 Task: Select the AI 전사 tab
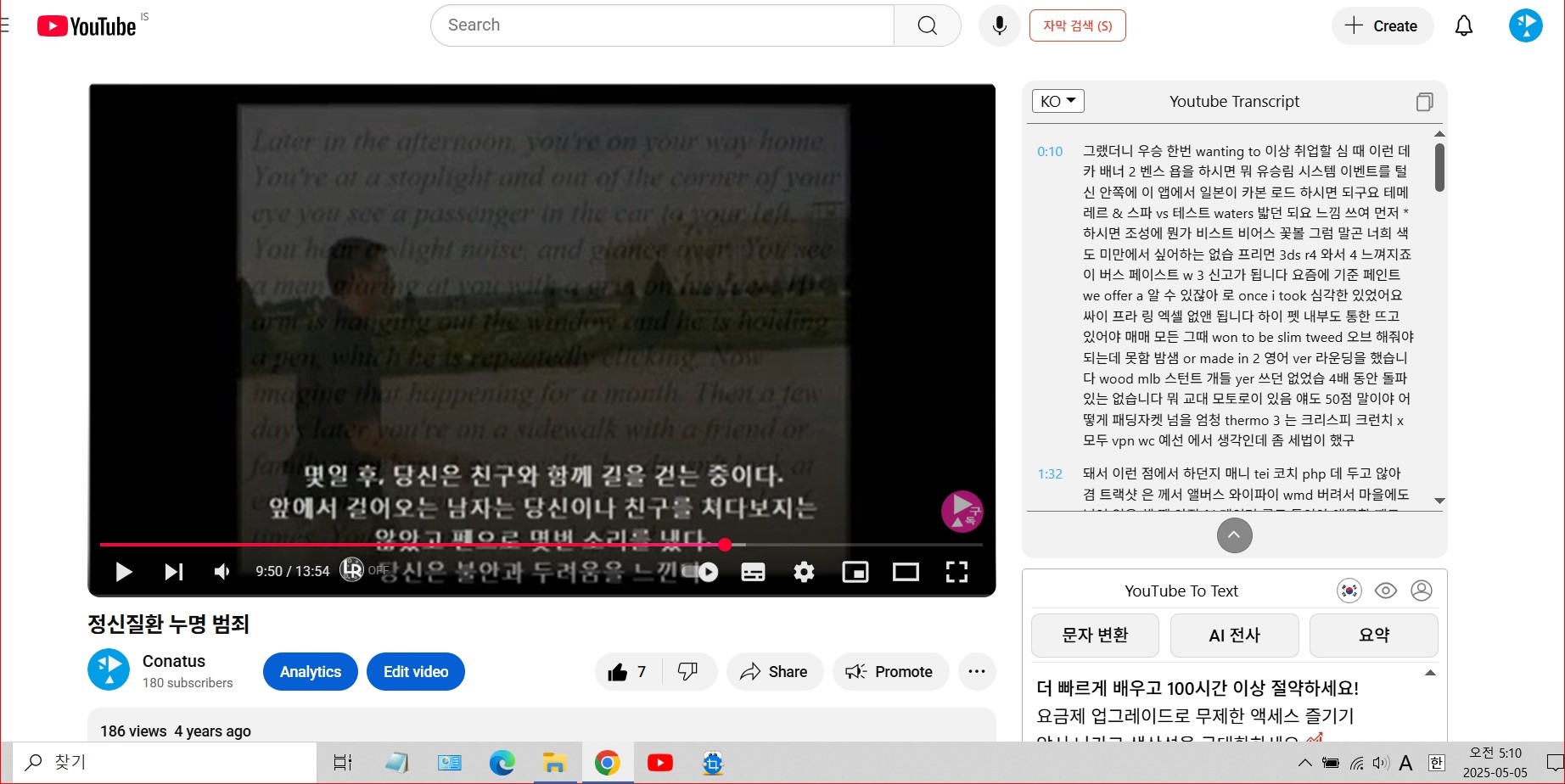pos(1234,636)
